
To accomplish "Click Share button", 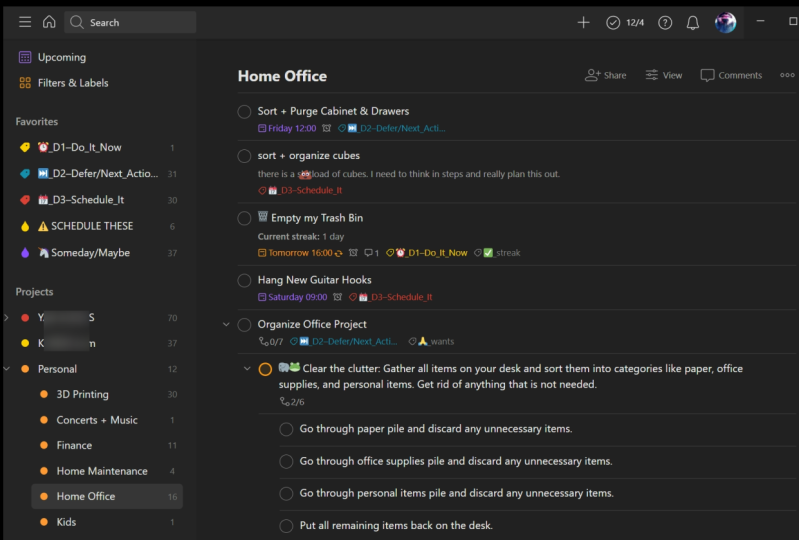I will pyautogui.click(x=605, y=75).
